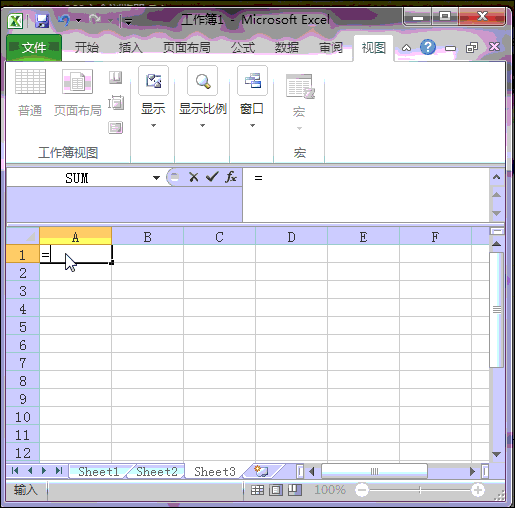Restore down the inner workbook window

pyautogui.click(x=472, y=48)
